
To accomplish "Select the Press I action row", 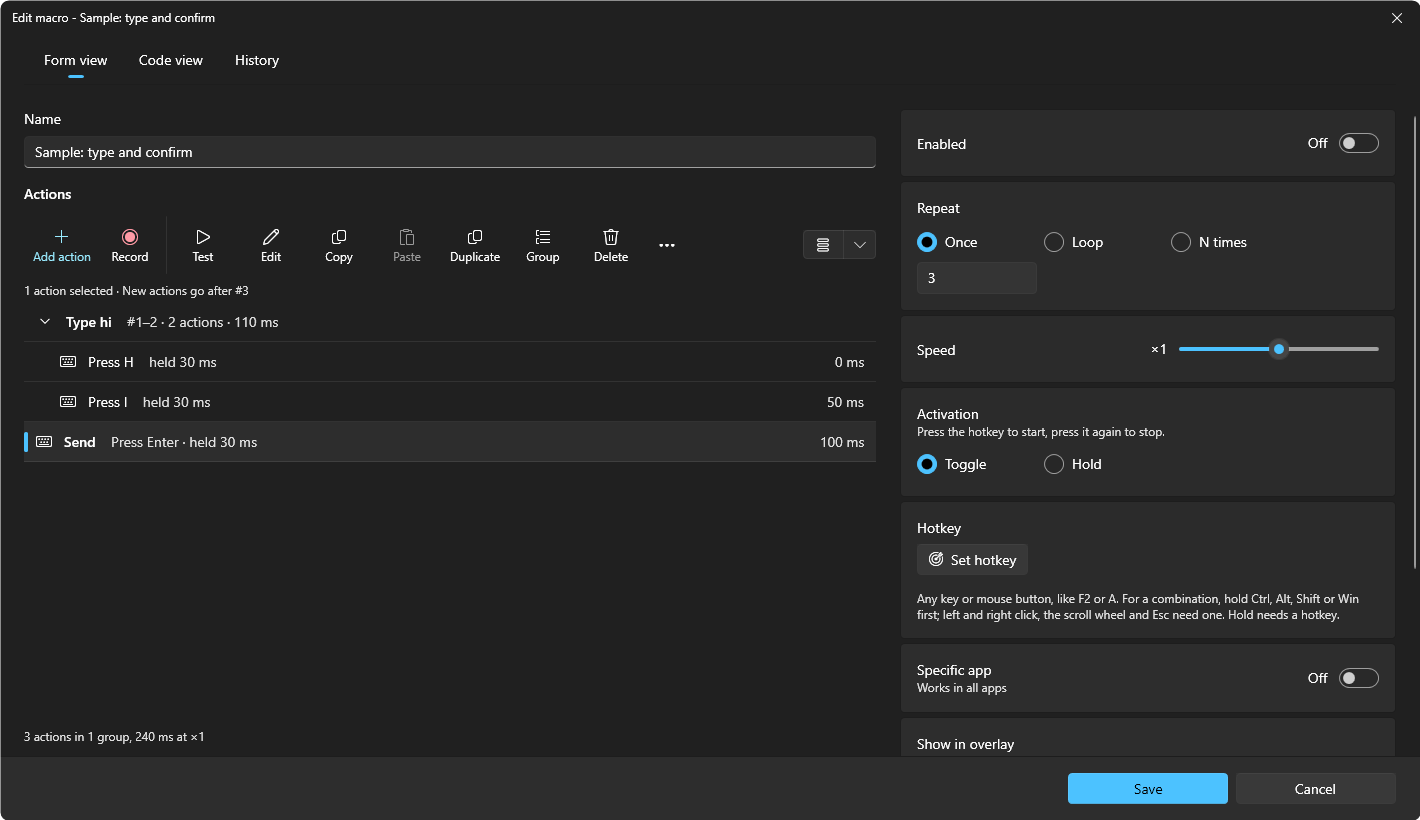I will coord(450,402).
